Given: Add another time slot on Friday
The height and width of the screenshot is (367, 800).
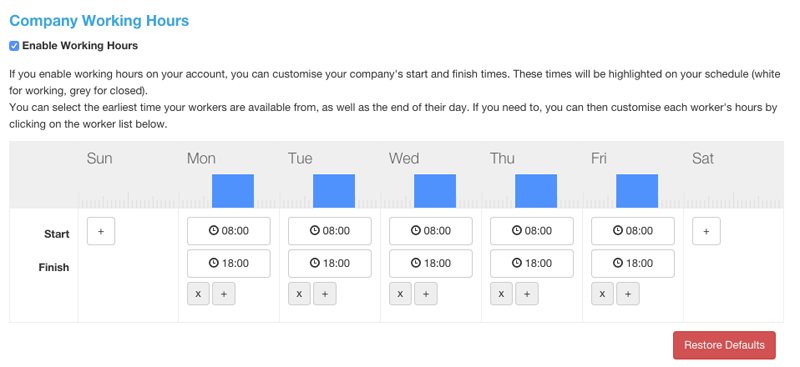Looking at the screenshot, I should coord(628,294).
